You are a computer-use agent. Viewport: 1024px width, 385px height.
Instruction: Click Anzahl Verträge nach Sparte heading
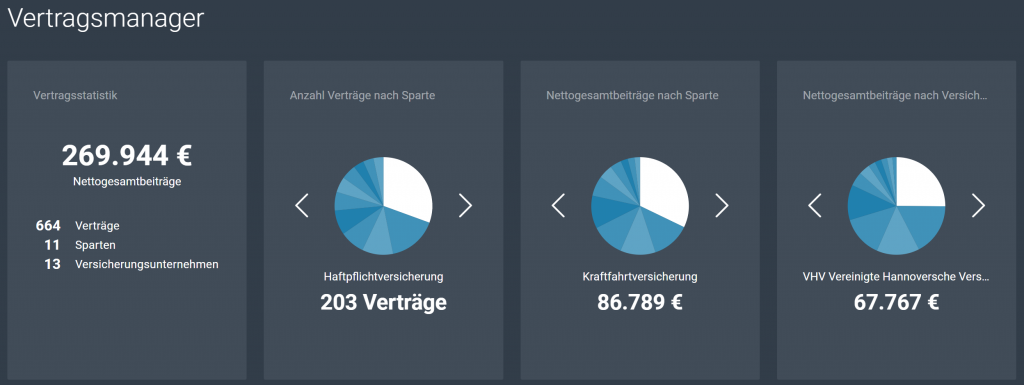pyautogui.click(x=362, y=95)
